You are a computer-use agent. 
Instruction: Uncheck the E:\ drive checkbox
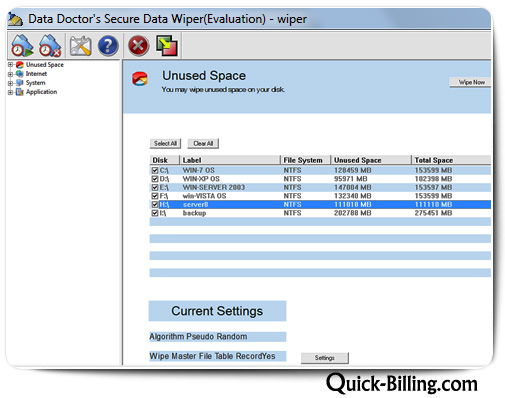coord(155,187)
